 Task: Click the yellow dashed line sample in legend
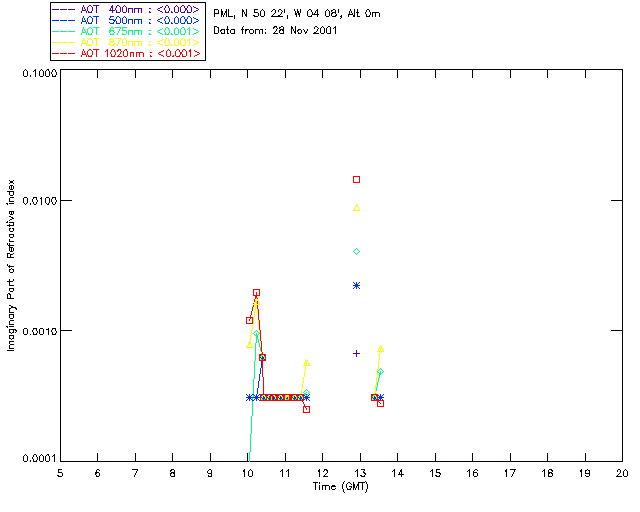point(64,42)
